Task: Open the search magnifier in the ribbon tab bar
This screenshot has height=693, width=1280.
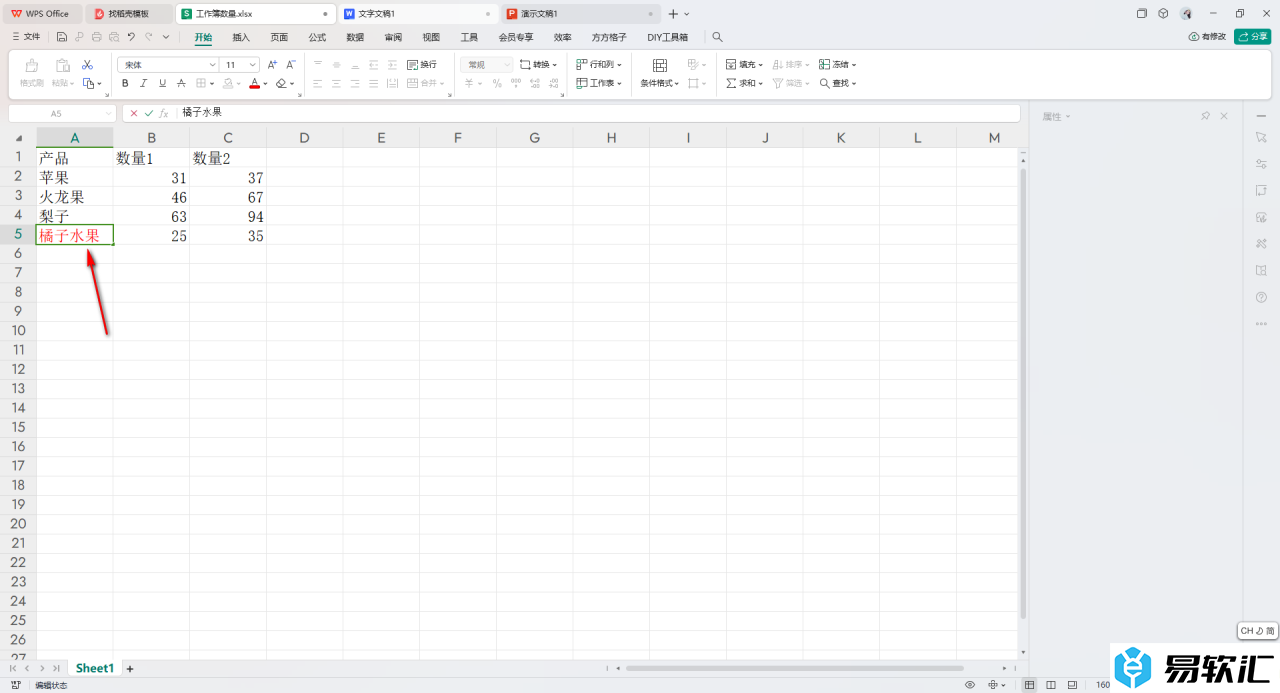Action: tap(717, 37)
